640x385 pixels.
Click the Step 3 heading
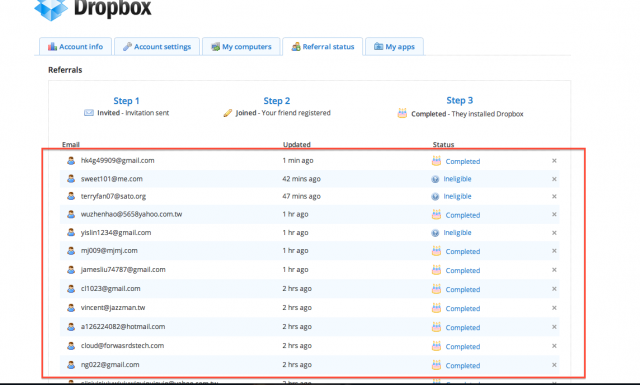[460, 100]
